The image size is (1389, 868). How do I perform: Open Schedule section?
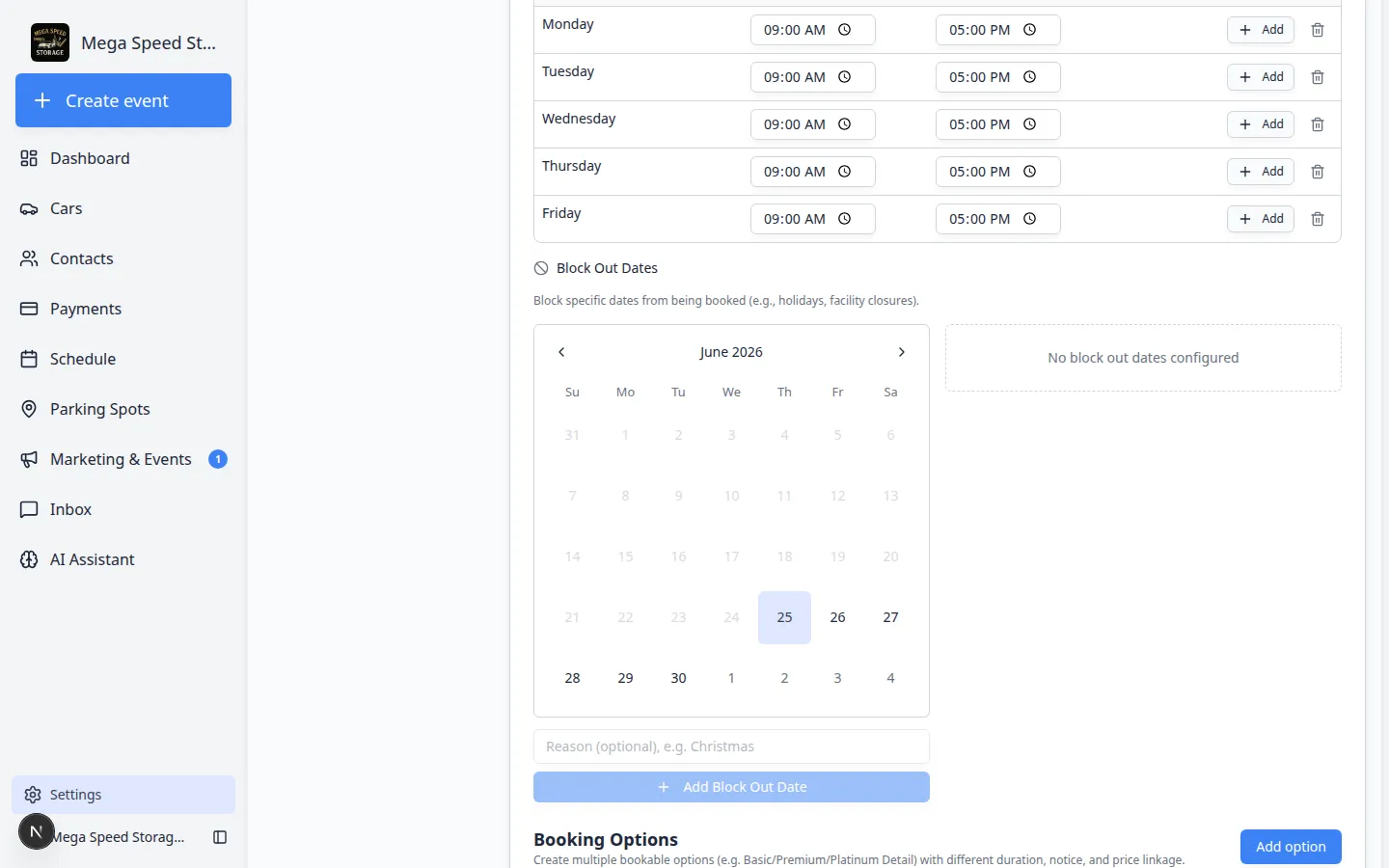123,359
